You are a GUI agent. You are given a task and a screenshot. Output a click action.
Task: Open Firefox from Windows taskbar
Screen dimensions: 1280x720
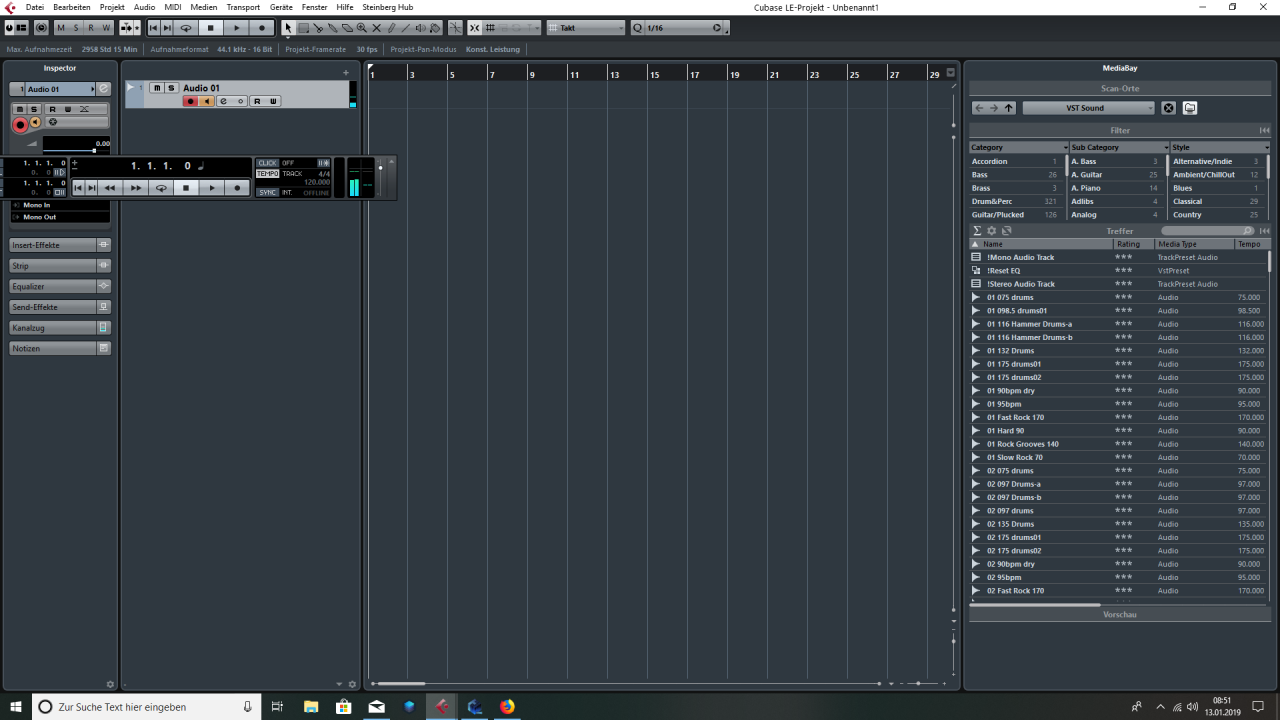pos(507,707)
